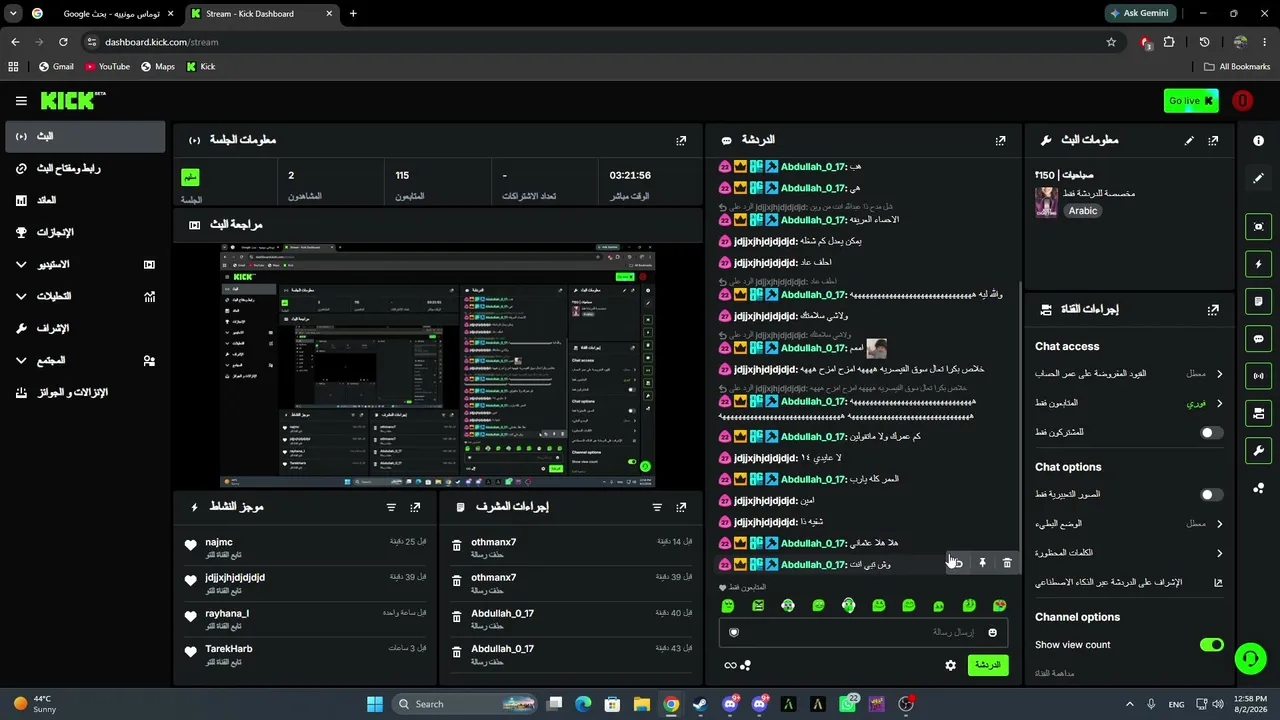Click the Arabic language tag

click(x=1083, y=211)
